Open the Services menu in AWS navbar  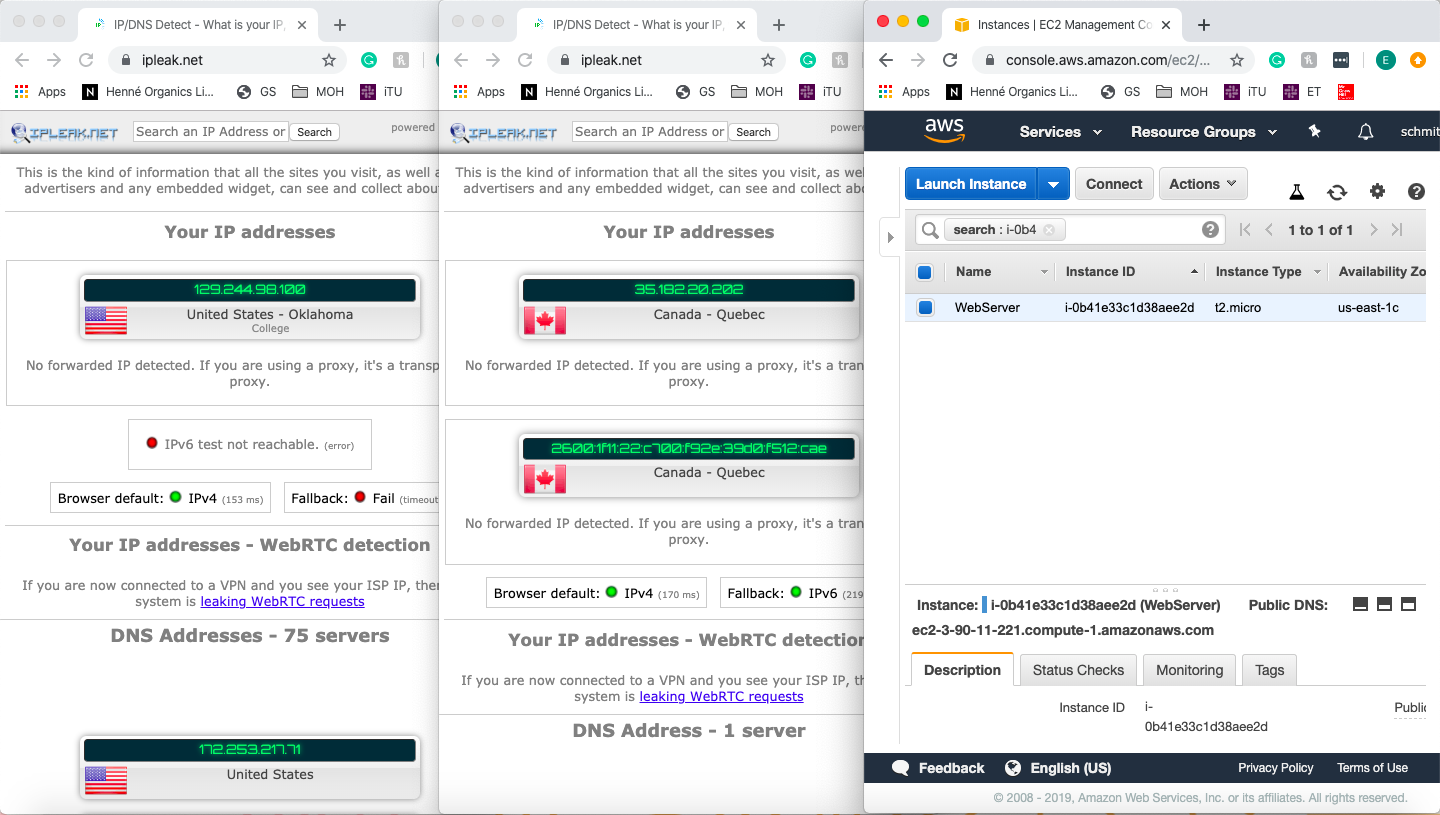pos(1060,132)
